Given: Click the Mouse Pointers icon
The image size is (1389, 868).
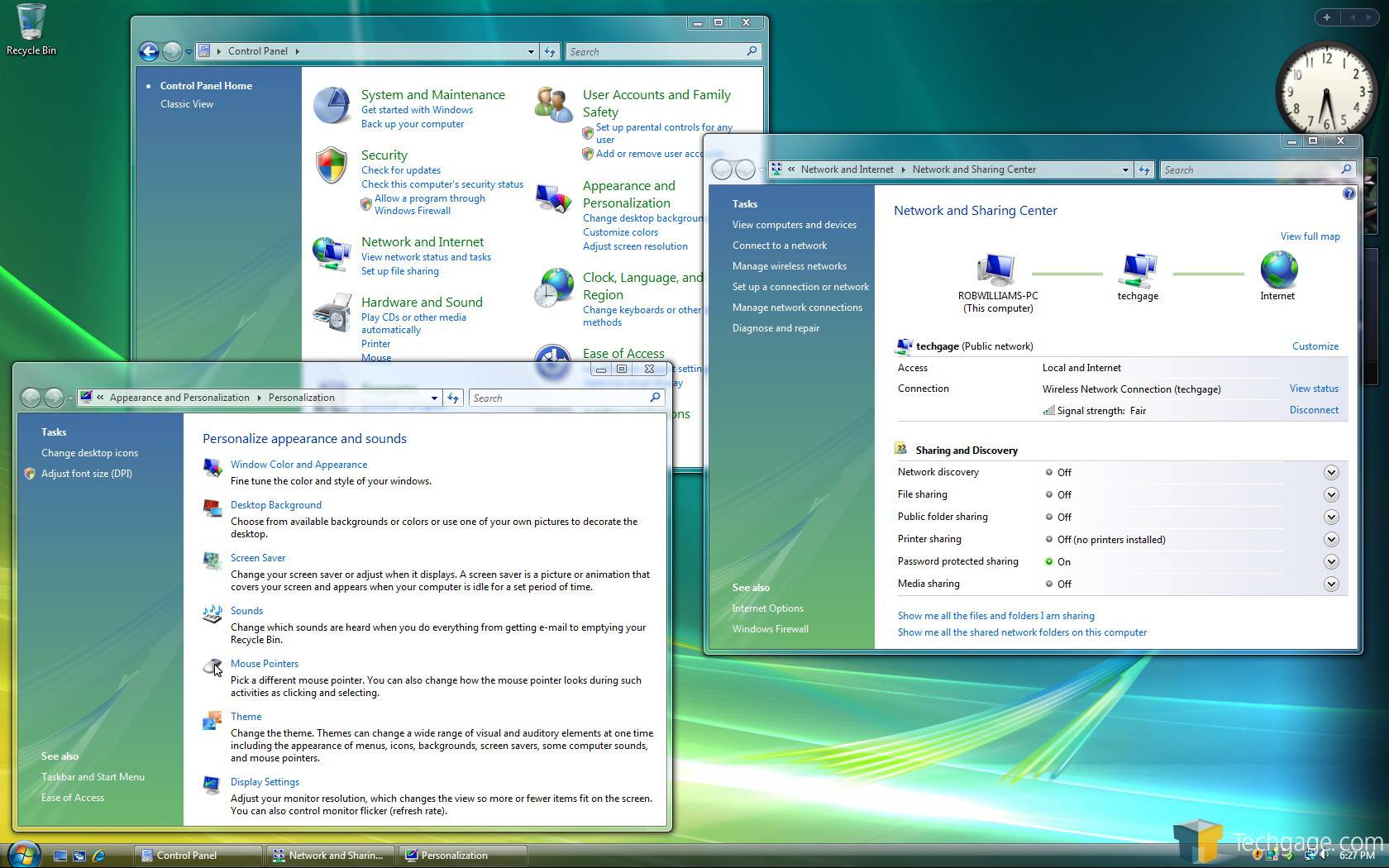Looking at the screenshot, I should (212, 666).
